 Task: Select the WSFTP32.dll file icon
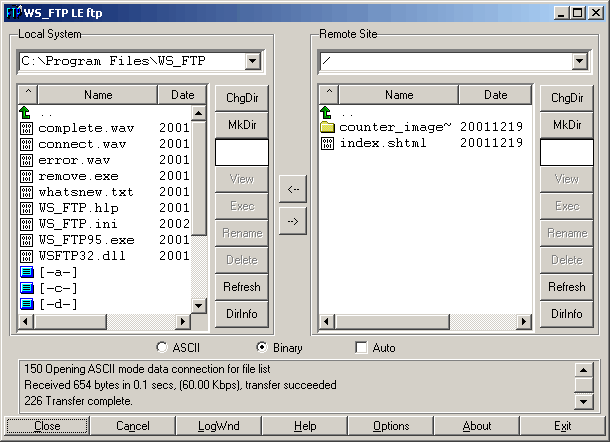click(x=26, y=256)
